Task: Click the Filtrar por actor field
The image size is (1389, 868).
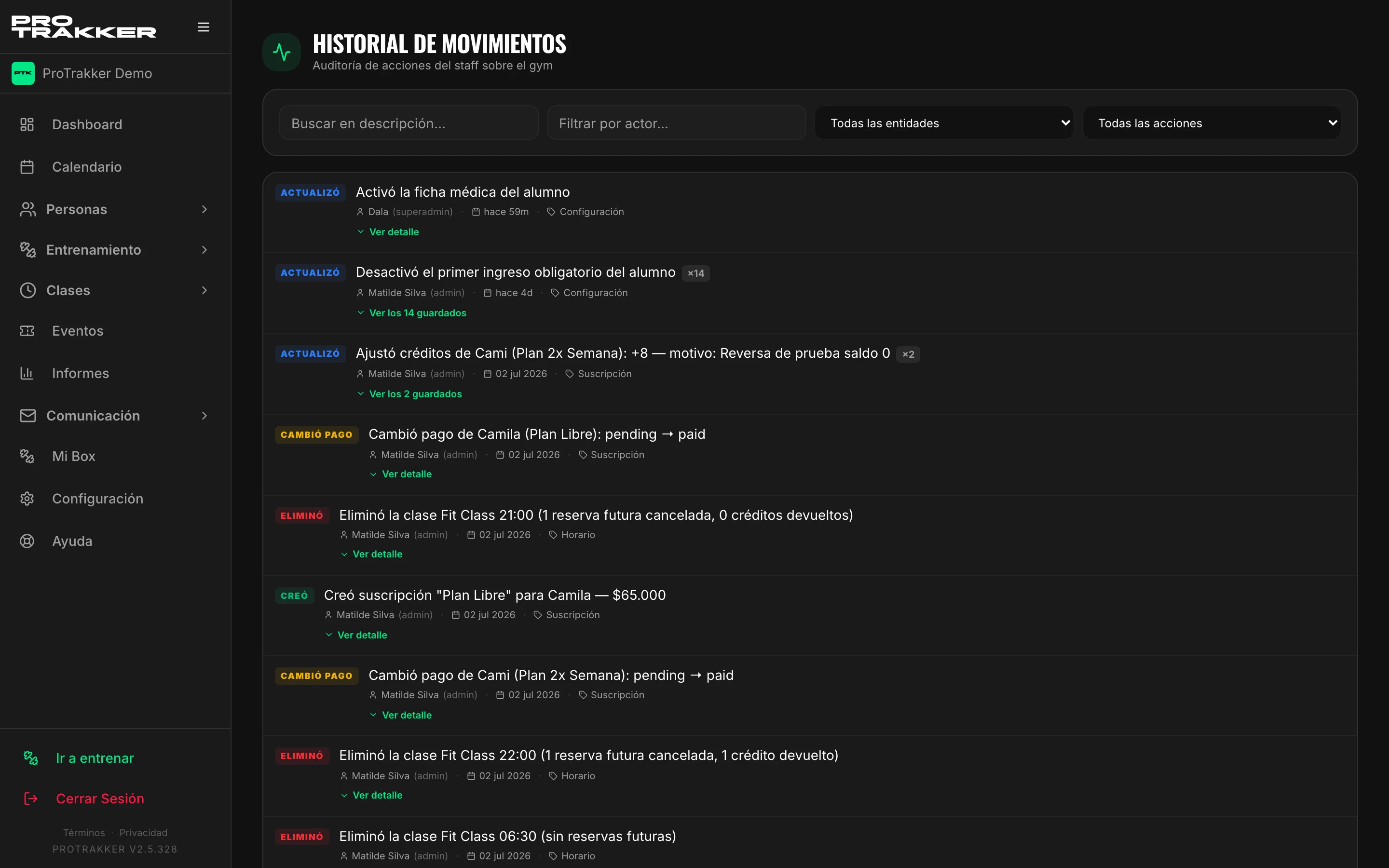Action: pos(676,123)
